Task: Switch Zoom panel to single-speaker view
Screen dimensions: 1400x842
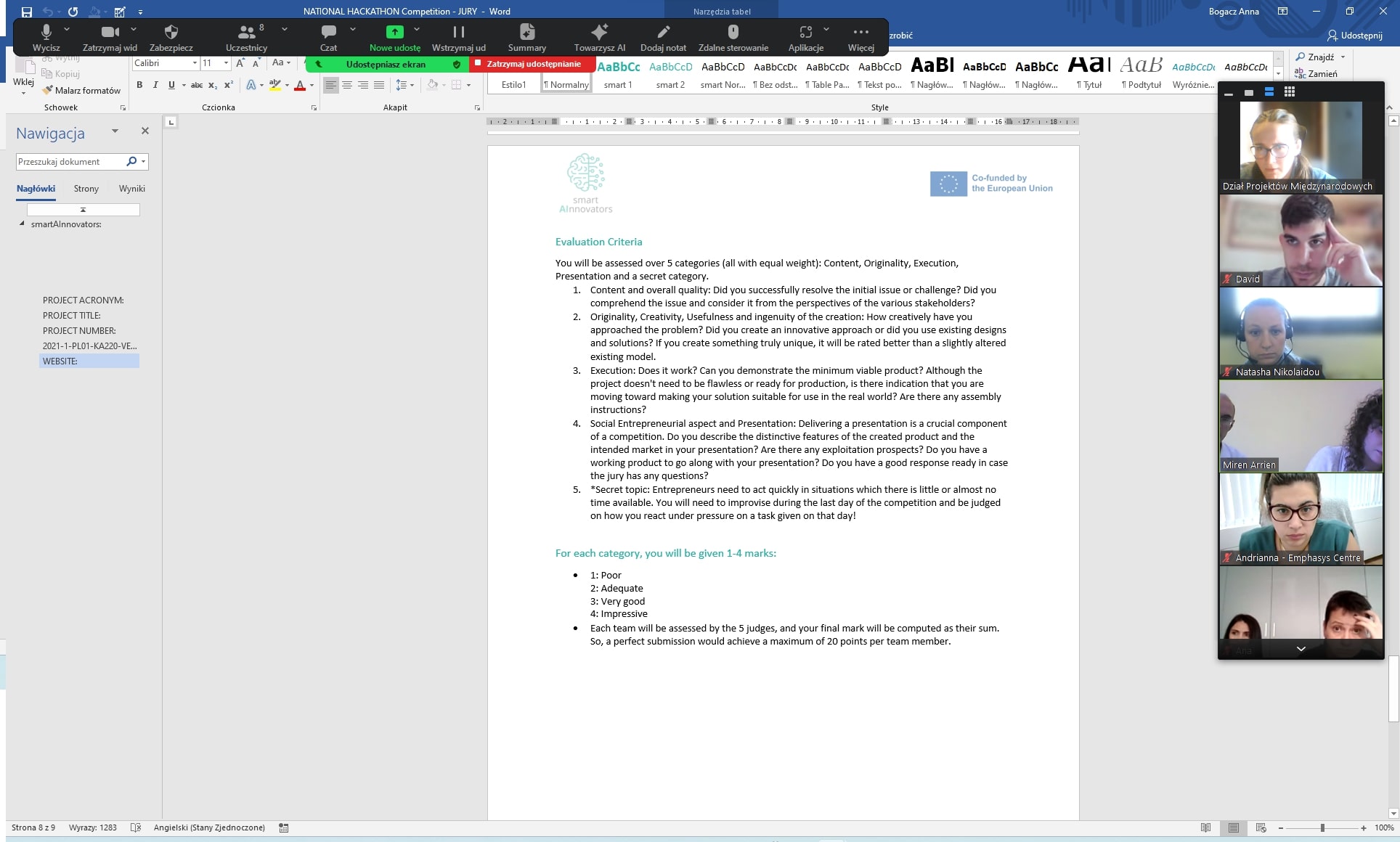Action: pos(1249,92)
